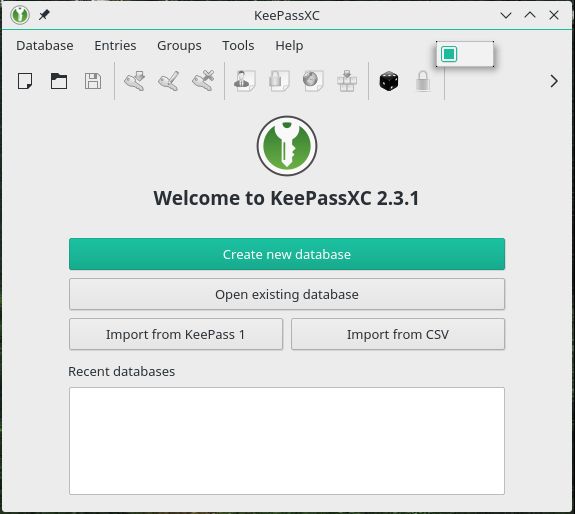This screenshot has height=514, width=575.
Task: Click the Copy URL globe icon
Action: click(x=313, y=81)
